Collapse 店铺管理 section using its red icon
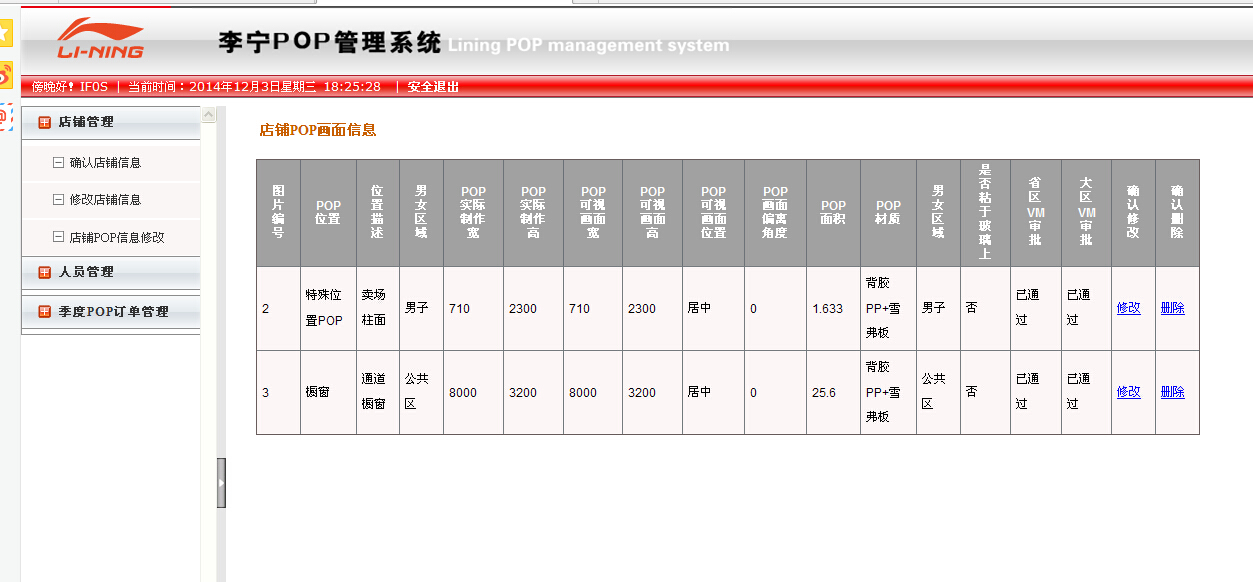This screenshot has width=1253, height=582. click(44, 122)
